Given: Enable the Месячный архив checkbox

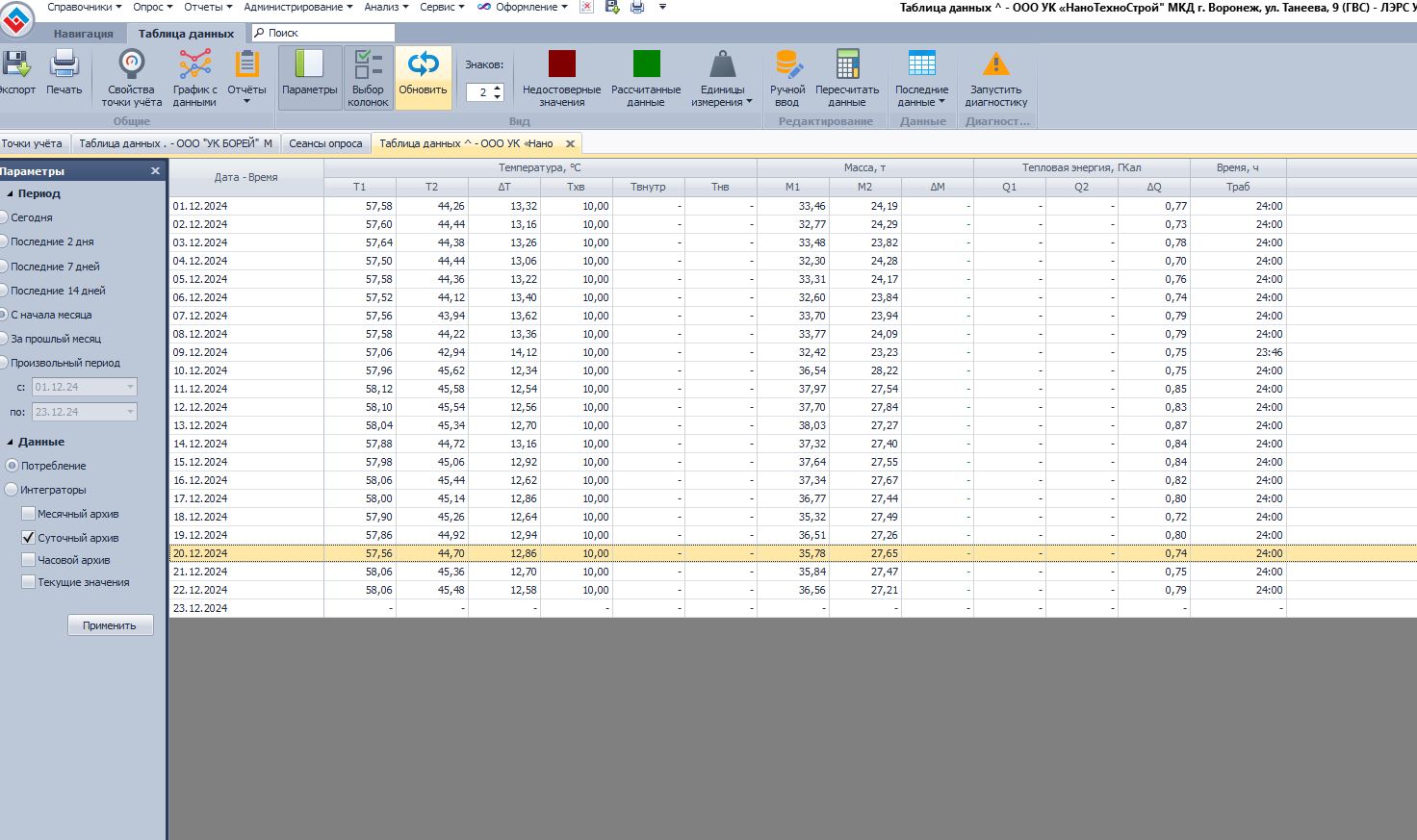Looking at the screenshot, I should 28,514.
